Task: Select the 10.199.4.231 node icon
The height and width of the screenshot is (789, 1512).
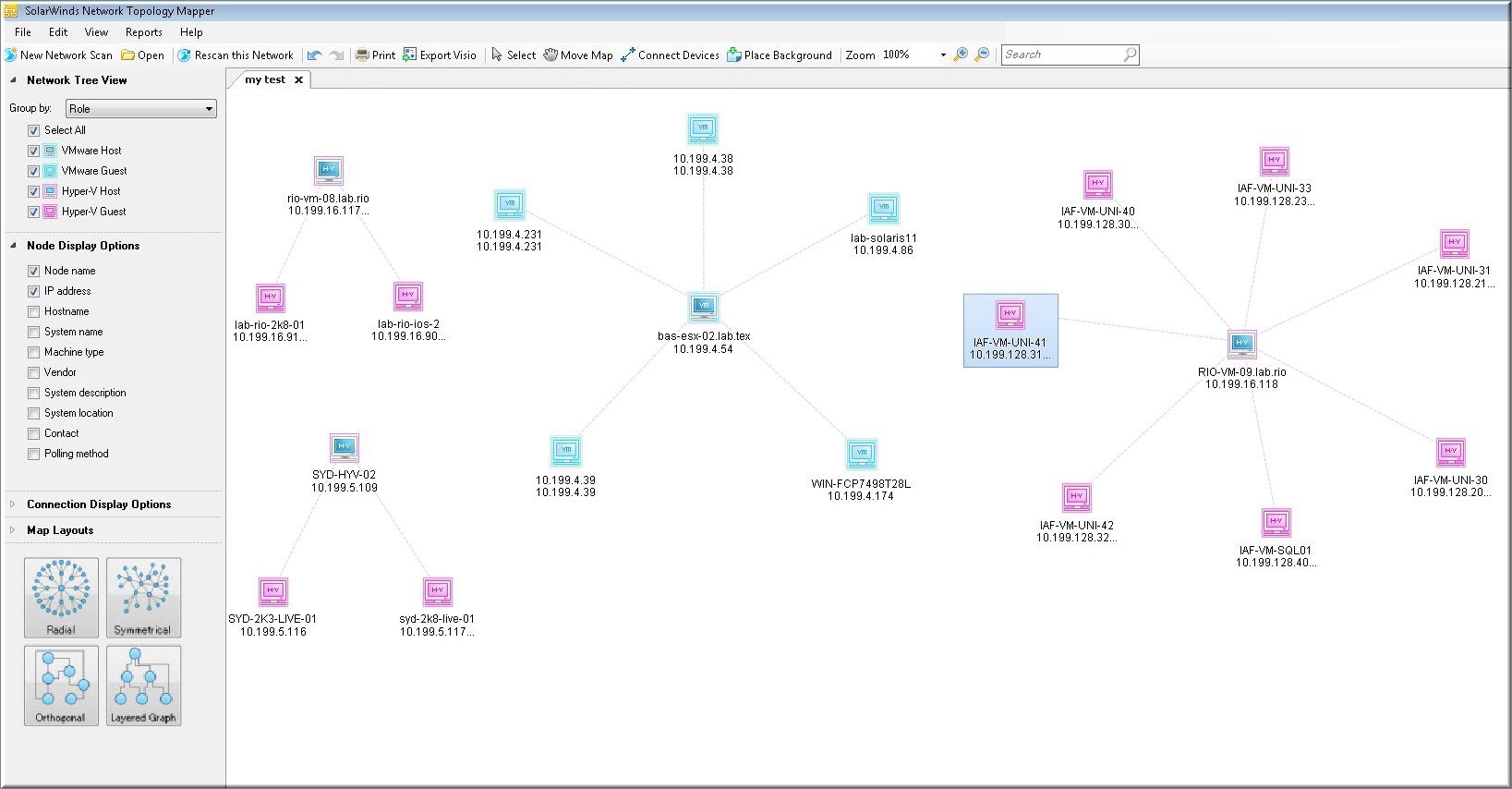Action: pos(510,204)
